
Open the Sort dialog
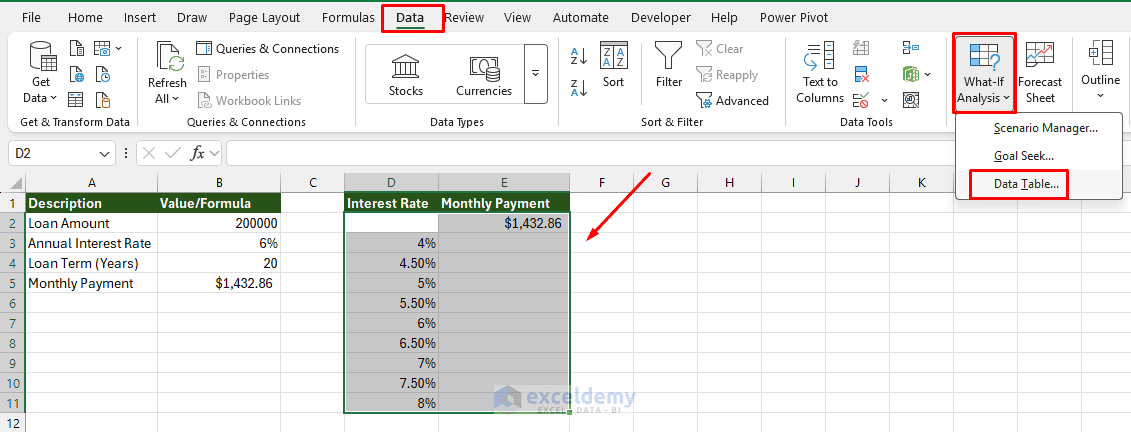click(614, 66)
